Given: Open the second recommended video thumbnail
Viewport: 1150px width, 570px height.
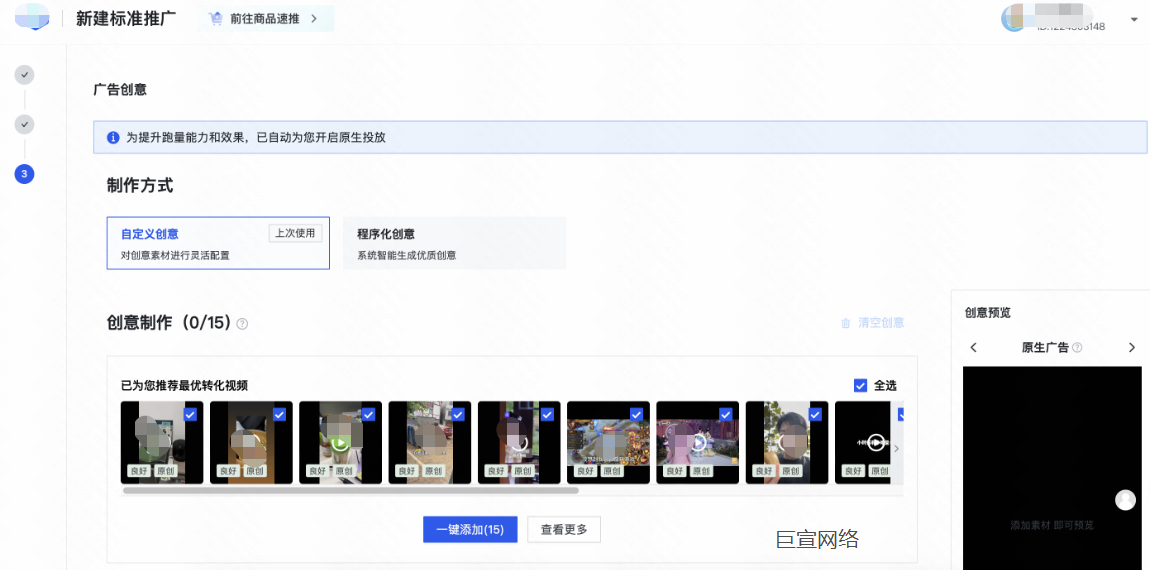Looking at the screenshot, I should pos(252,442).
